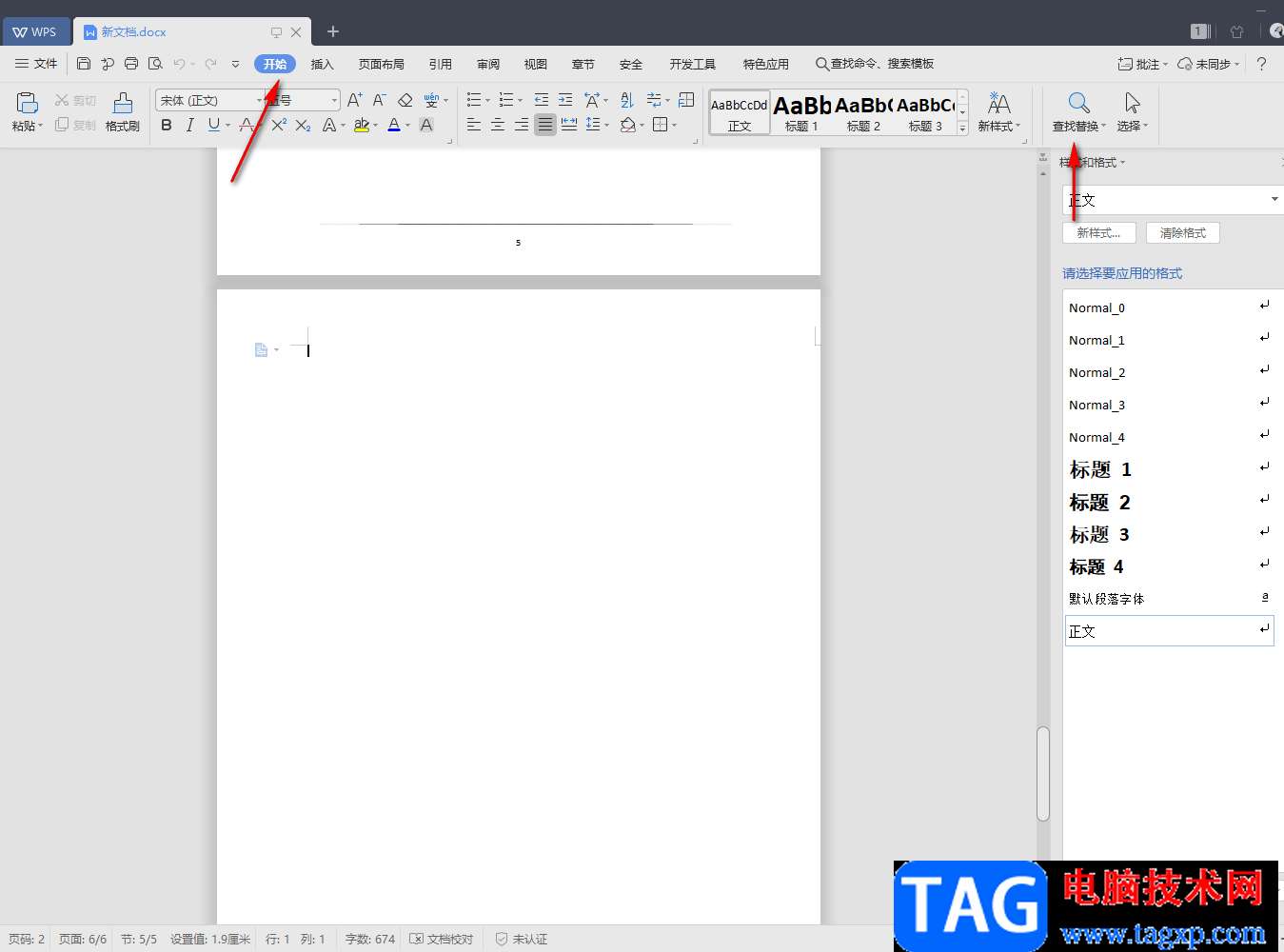1284x952 pixels.
Task: Open the 文件 (File) menu
Action: coord(36,64)
